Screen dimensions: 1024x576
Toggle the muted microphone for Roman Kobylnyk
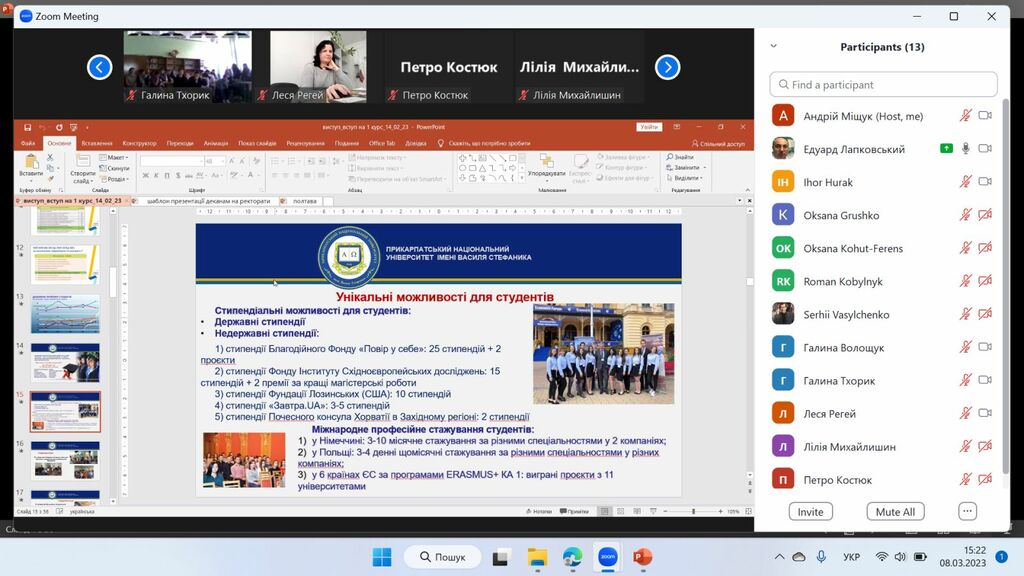coord(965,281)
